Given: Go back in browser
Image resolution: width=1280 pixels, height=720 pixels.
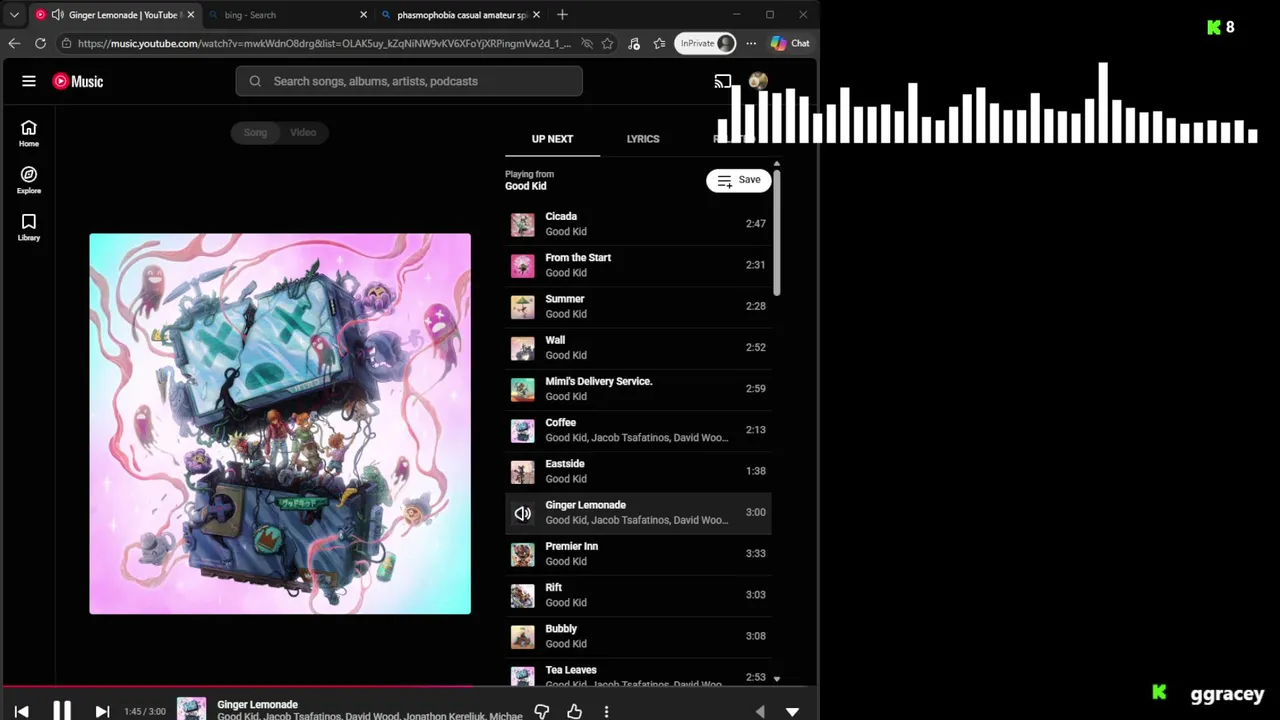Looking at the screenshot, I should click(14, 43).
